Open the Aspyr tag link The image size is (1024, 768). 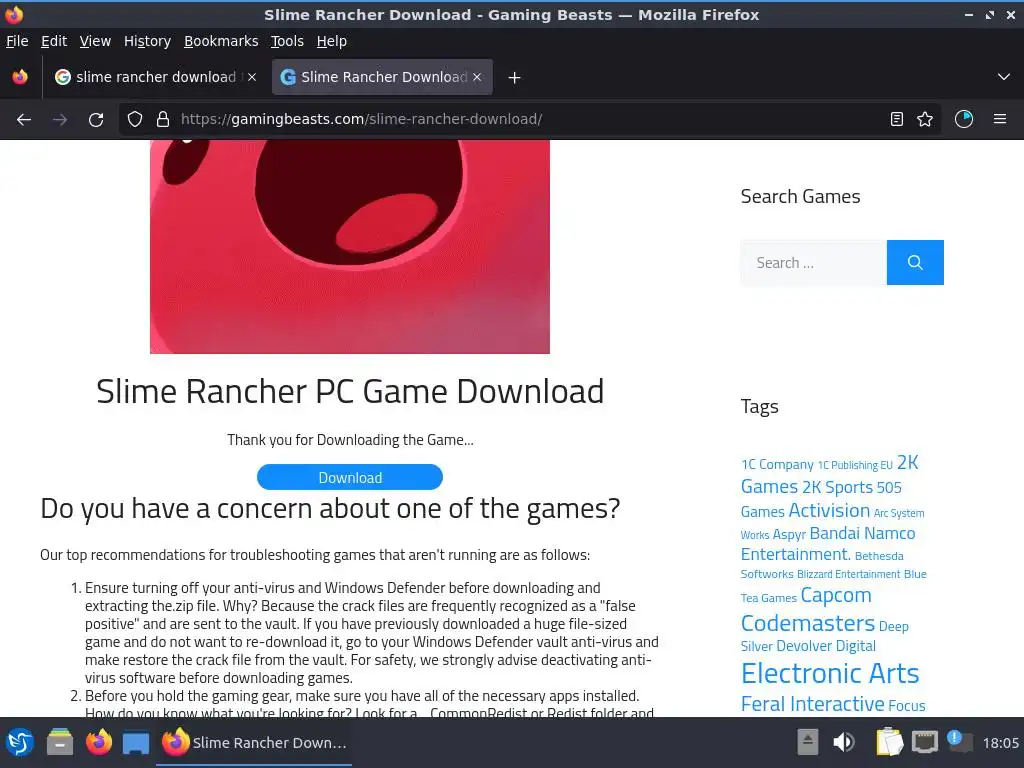789,534
